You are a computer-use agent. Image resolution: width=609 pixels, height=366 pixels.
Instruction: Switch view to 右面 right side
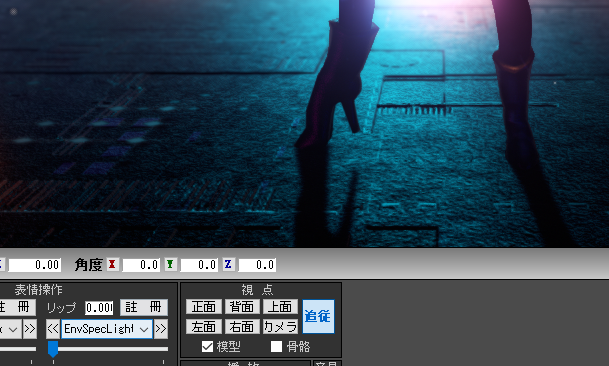tap(242, 326)
